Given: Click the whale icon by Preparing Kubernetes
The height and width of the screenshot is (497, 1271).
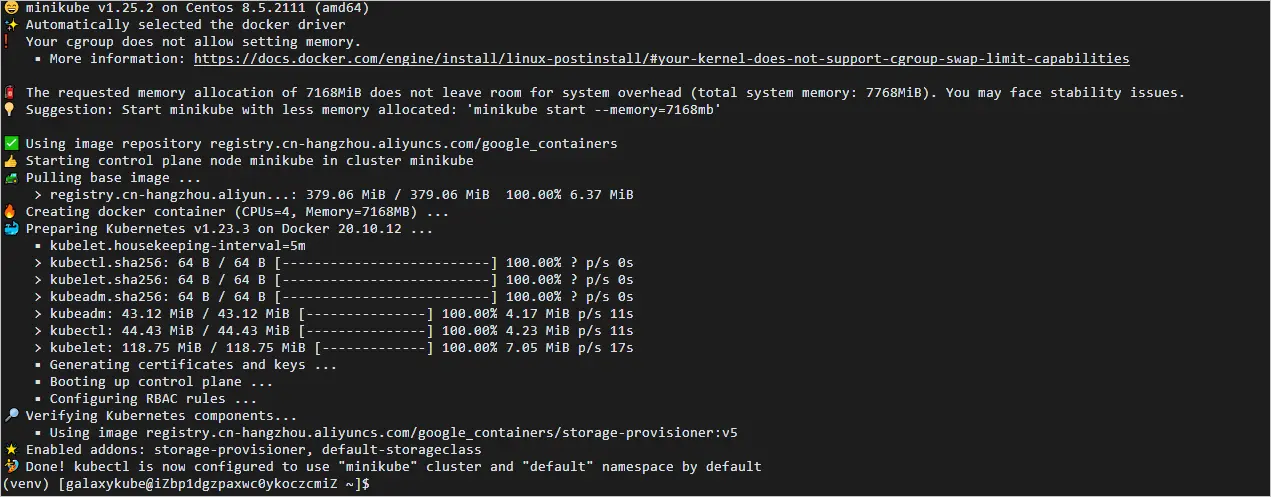Looking at the screenshot, I should coord(10,228).
